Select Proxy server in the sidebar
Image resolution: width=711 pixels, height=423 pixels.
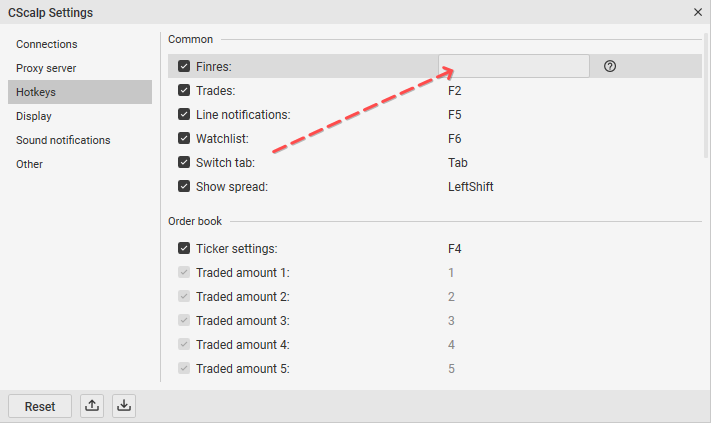point(46,68)
